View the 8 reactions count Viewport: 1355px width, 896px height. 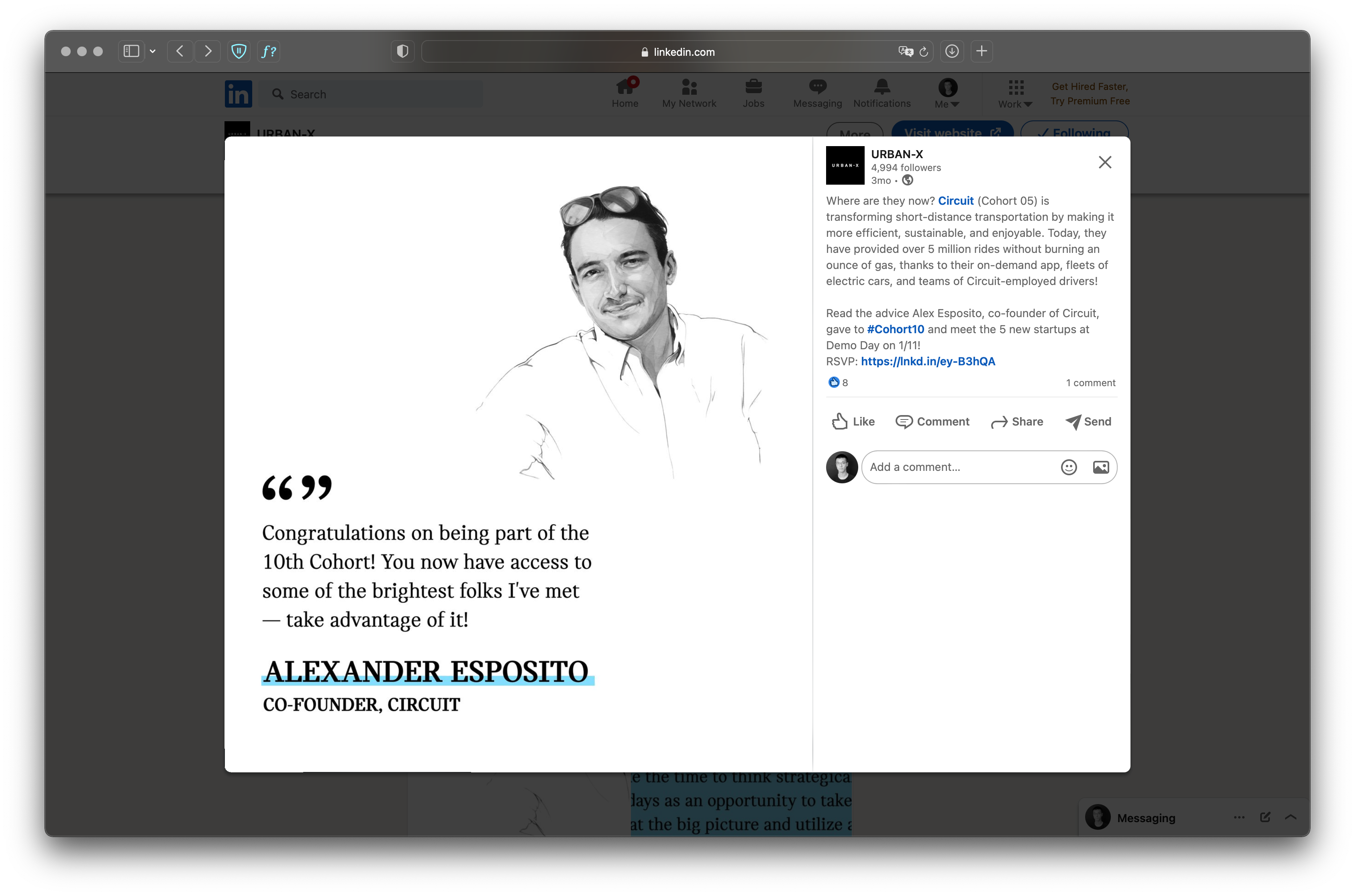(x=838, y=382)
